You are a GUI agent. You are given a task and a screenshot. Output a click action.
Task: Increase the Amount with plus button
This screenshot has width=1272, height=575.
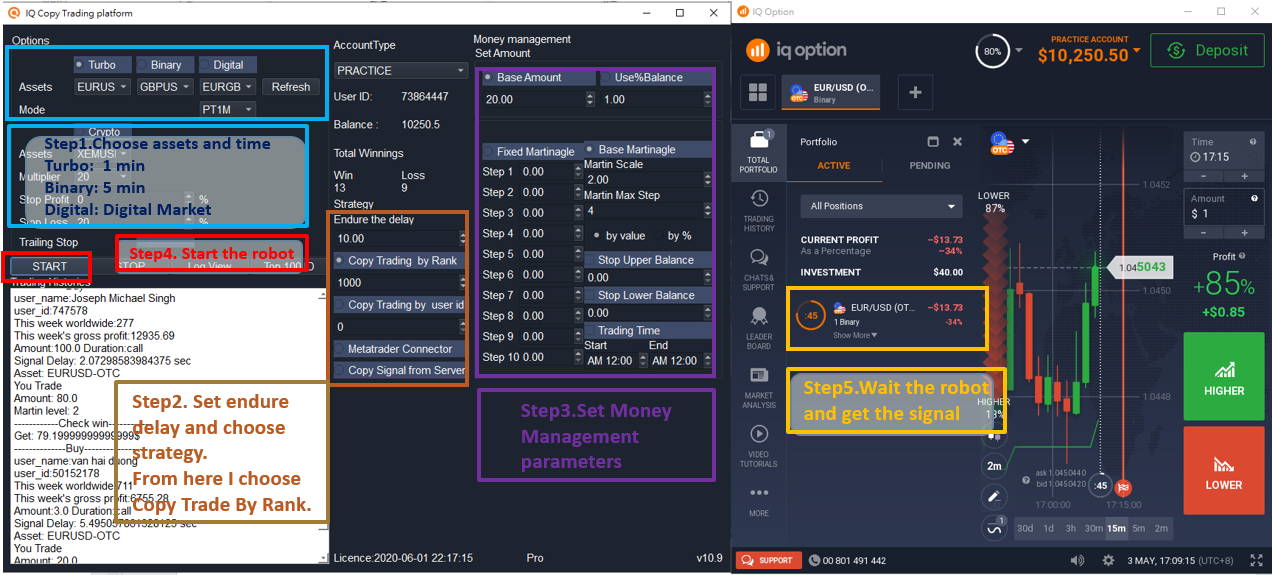(1244, 232)
